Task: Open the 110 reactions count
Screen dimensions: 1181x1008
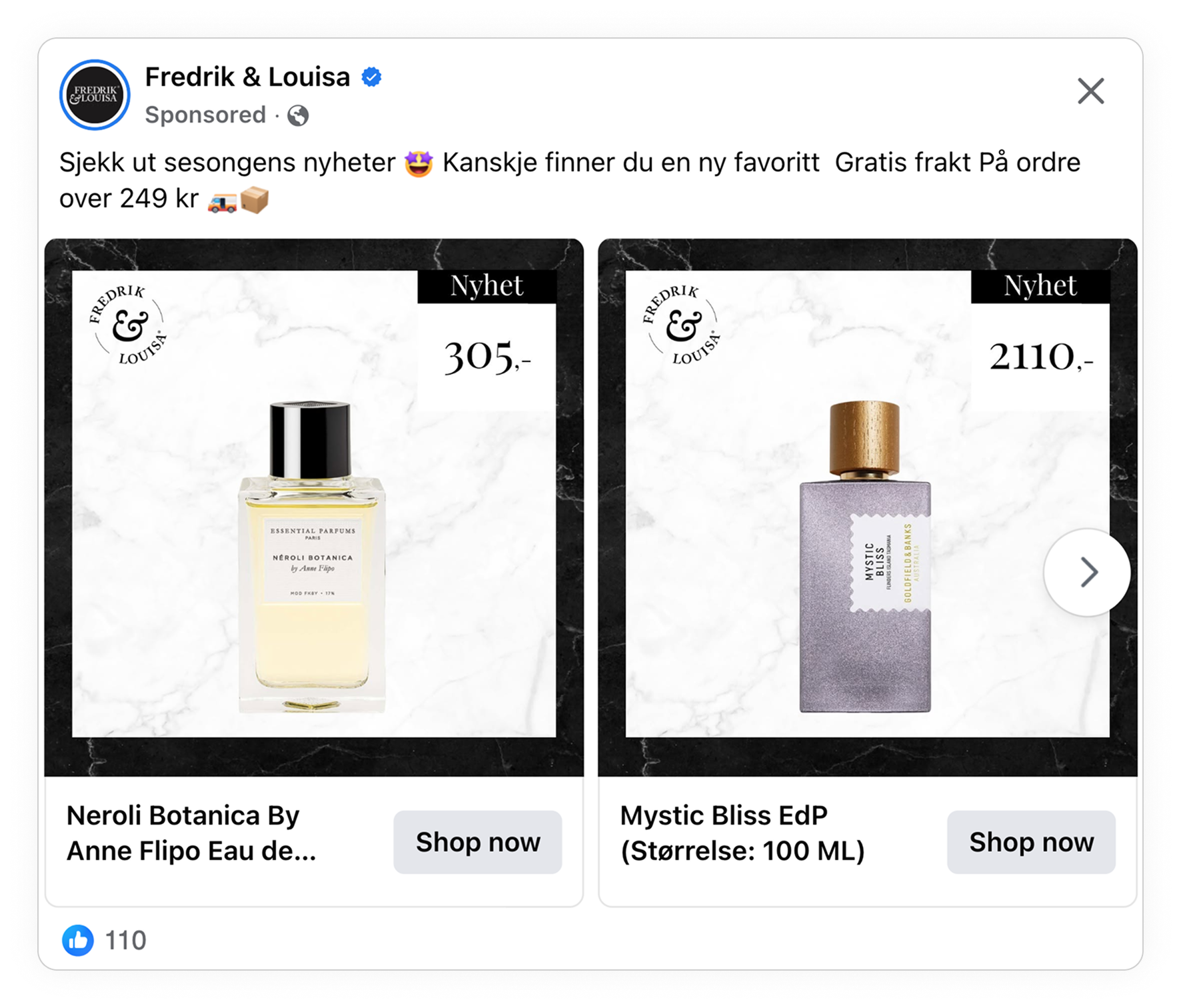Action: coord(126,940)
